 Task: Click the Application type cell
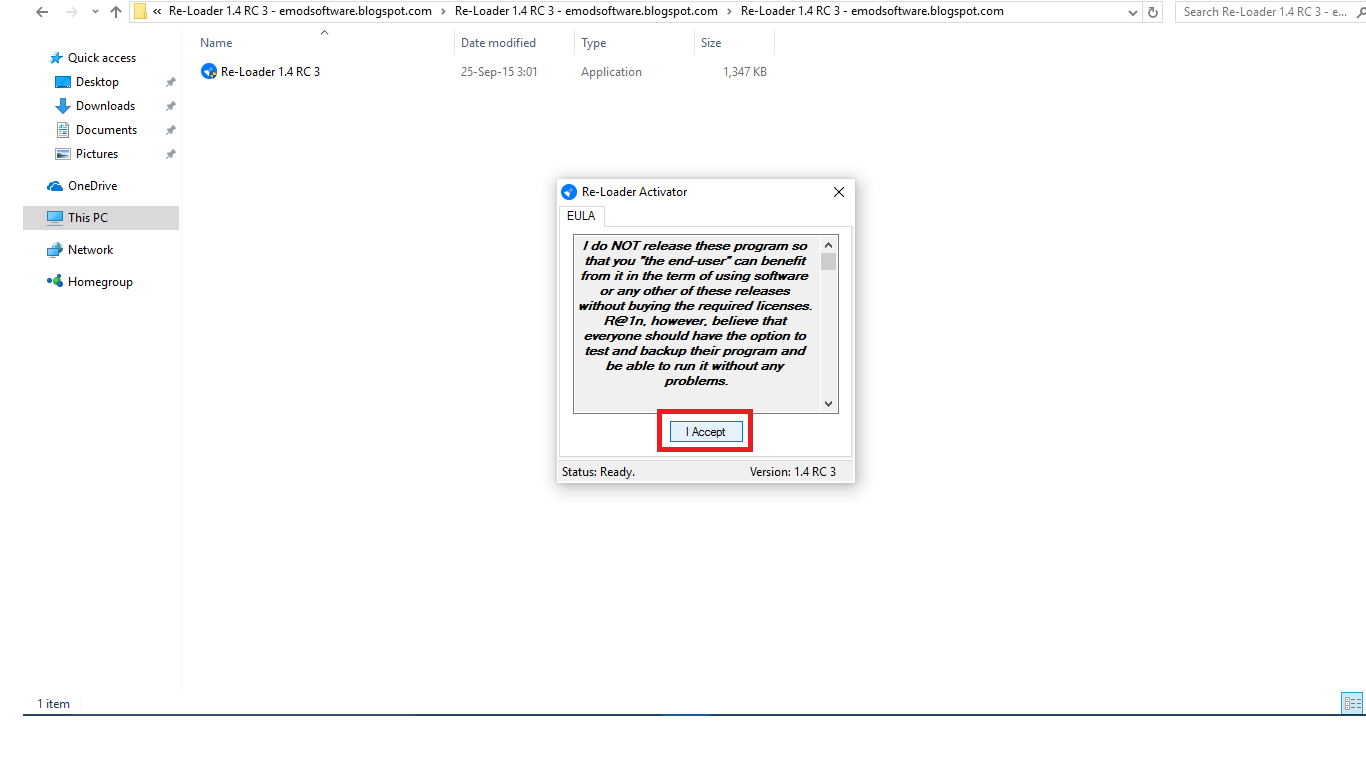pos(611,72)
